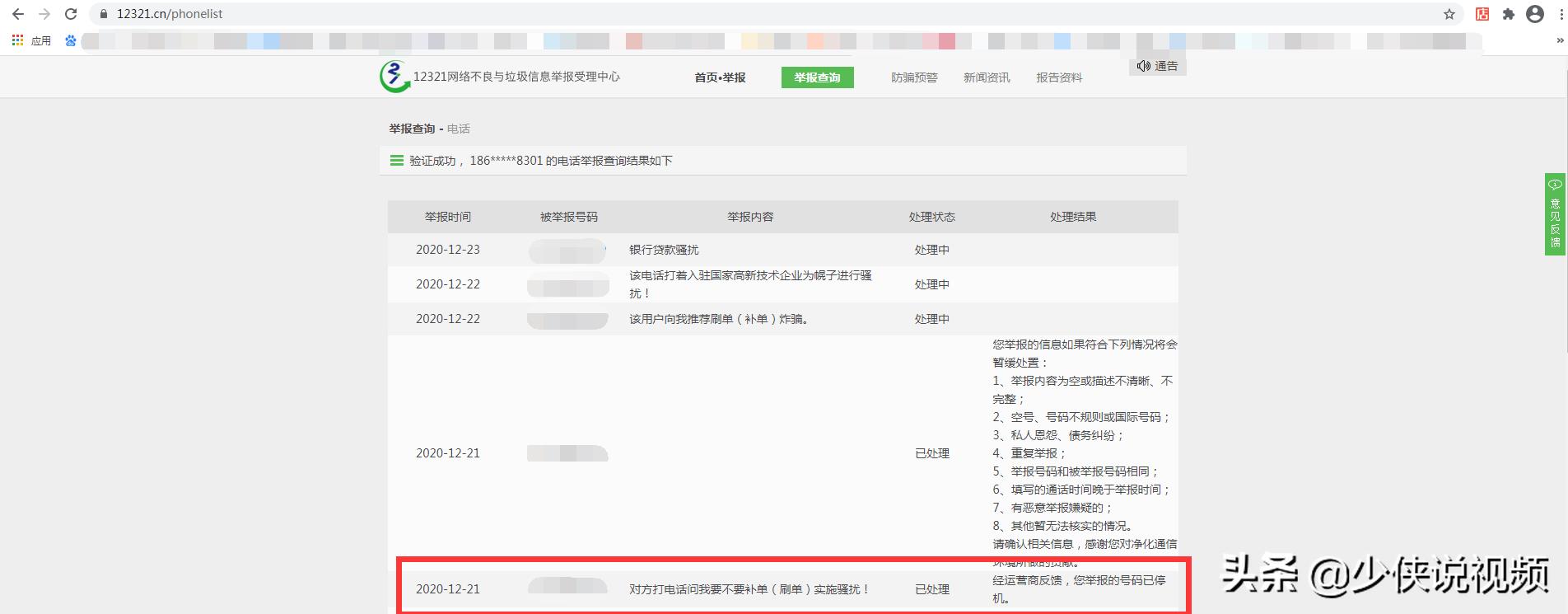Open the Baidu paw bookmark

coord(71,40)
